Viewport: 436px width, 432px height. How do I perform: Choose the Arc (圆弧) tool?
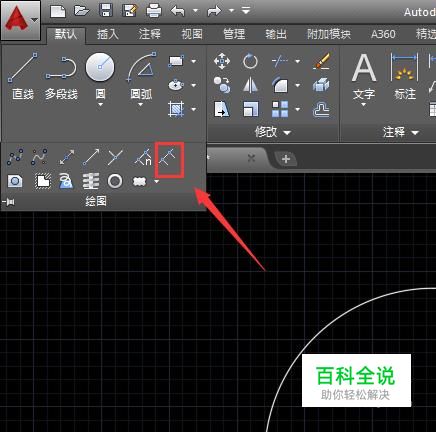[141, 76]
